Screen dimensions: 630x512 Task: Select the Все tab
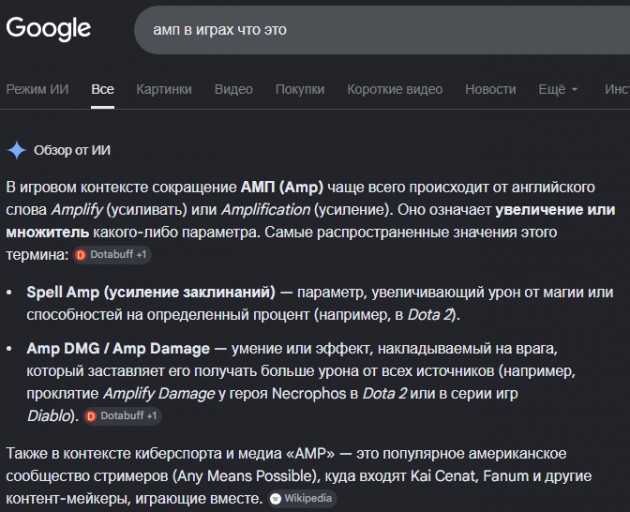pyautogui.click(x=102, y=89)
